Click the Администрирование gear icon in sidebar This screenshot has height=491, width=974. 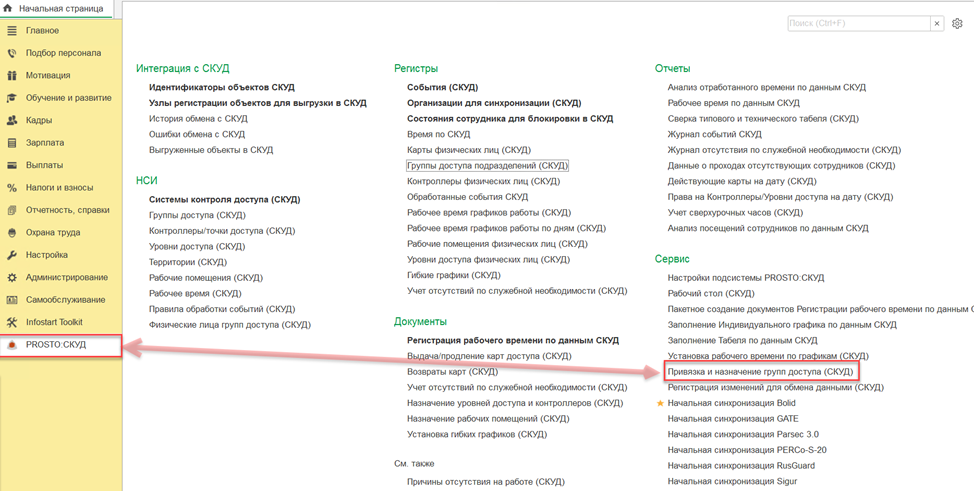(12, 278)
